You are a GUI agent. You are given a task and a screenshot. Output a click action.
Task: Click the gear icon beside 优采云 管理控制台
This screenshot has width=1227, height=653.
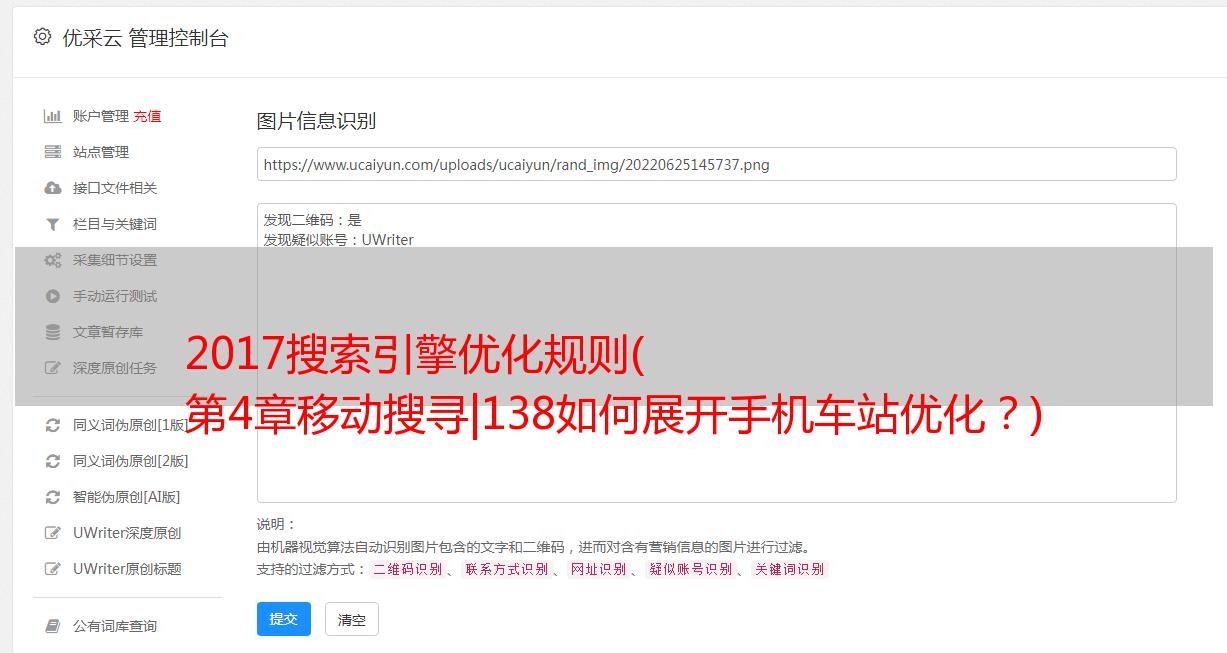coord(42,37)
